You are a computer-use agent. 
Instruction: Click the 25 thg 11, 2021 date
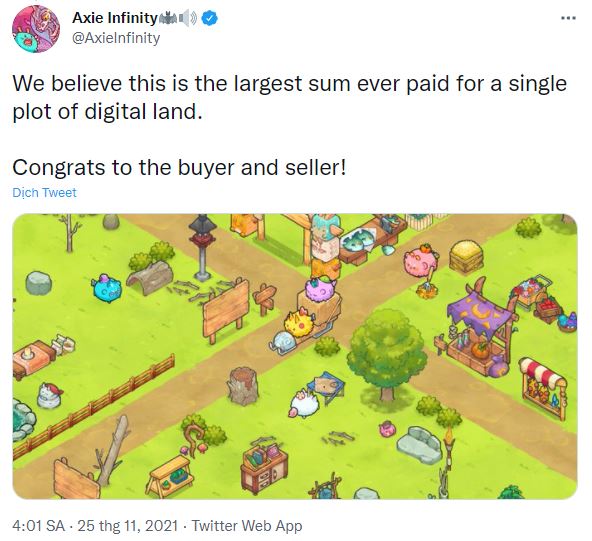pyautogui.click(x=128, y=526)
